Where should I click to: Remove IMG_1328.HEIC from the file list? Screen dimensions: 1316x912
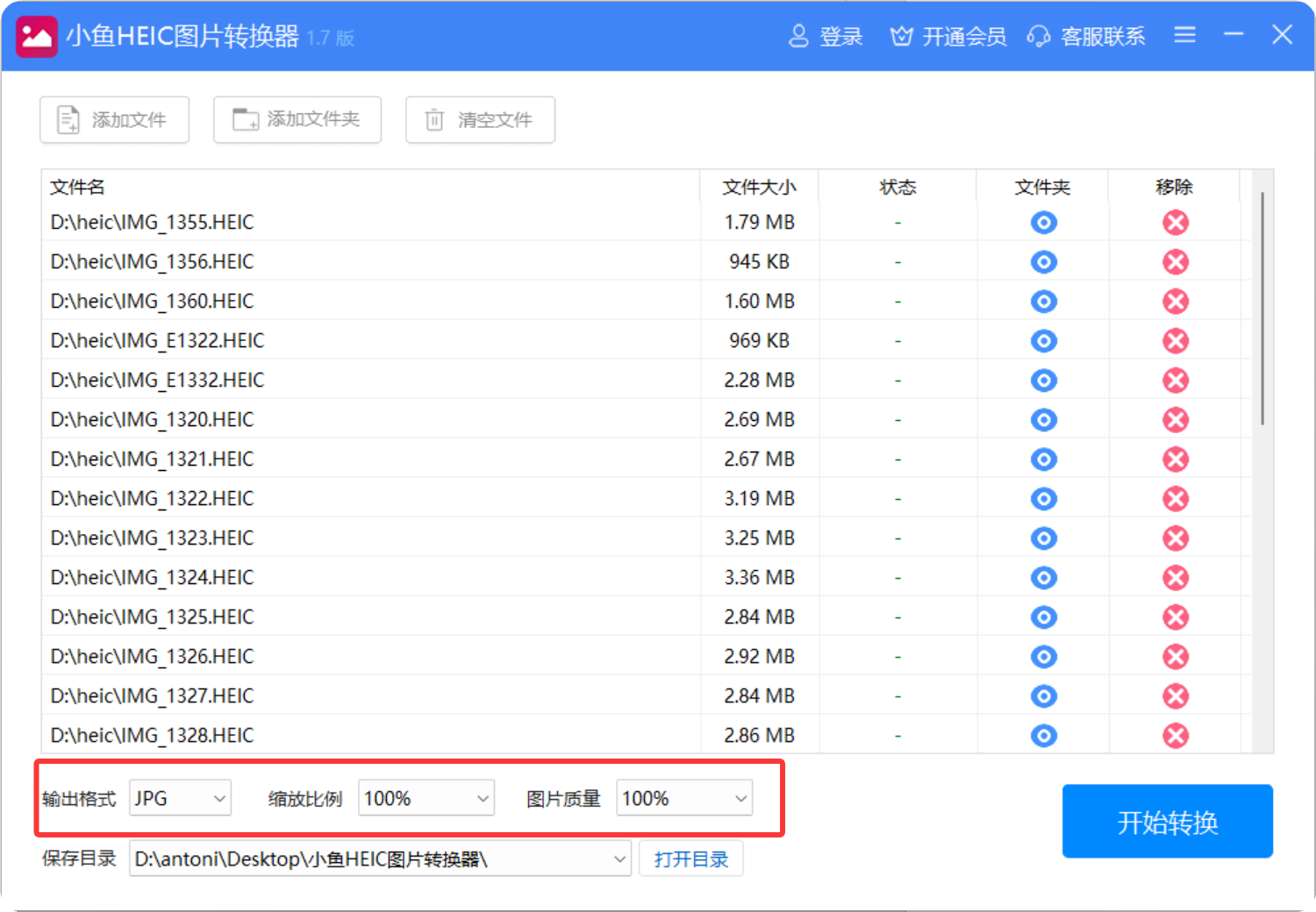tap(1176, 736)
